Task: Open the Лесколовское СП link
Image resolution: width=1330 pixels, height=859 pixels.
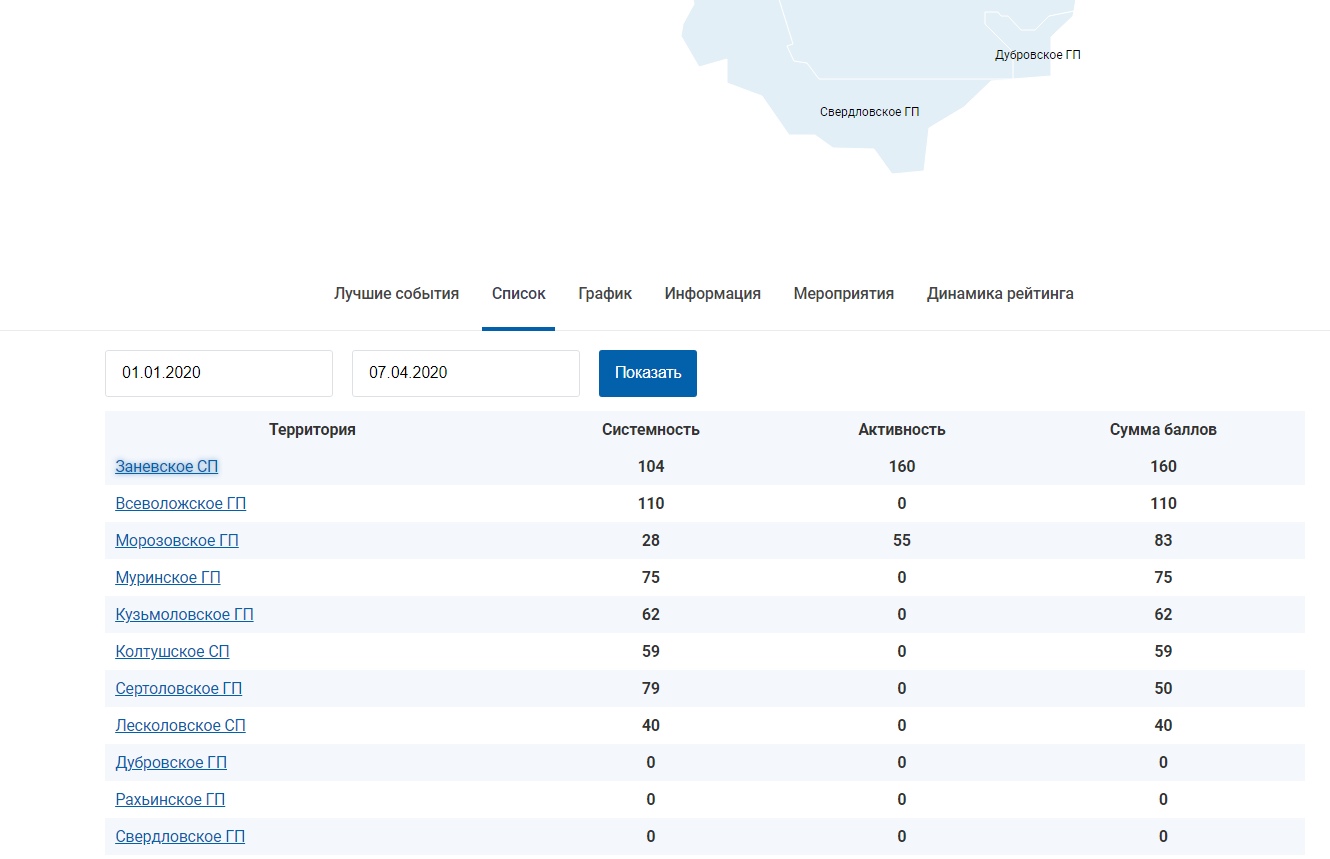Action: click(x=181, y=725)
